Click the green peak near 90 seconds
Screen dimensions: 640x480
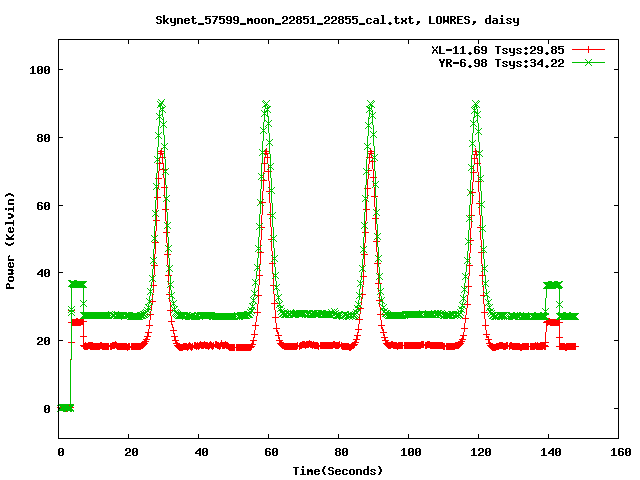pyautogui.click(x=371, y=104)
